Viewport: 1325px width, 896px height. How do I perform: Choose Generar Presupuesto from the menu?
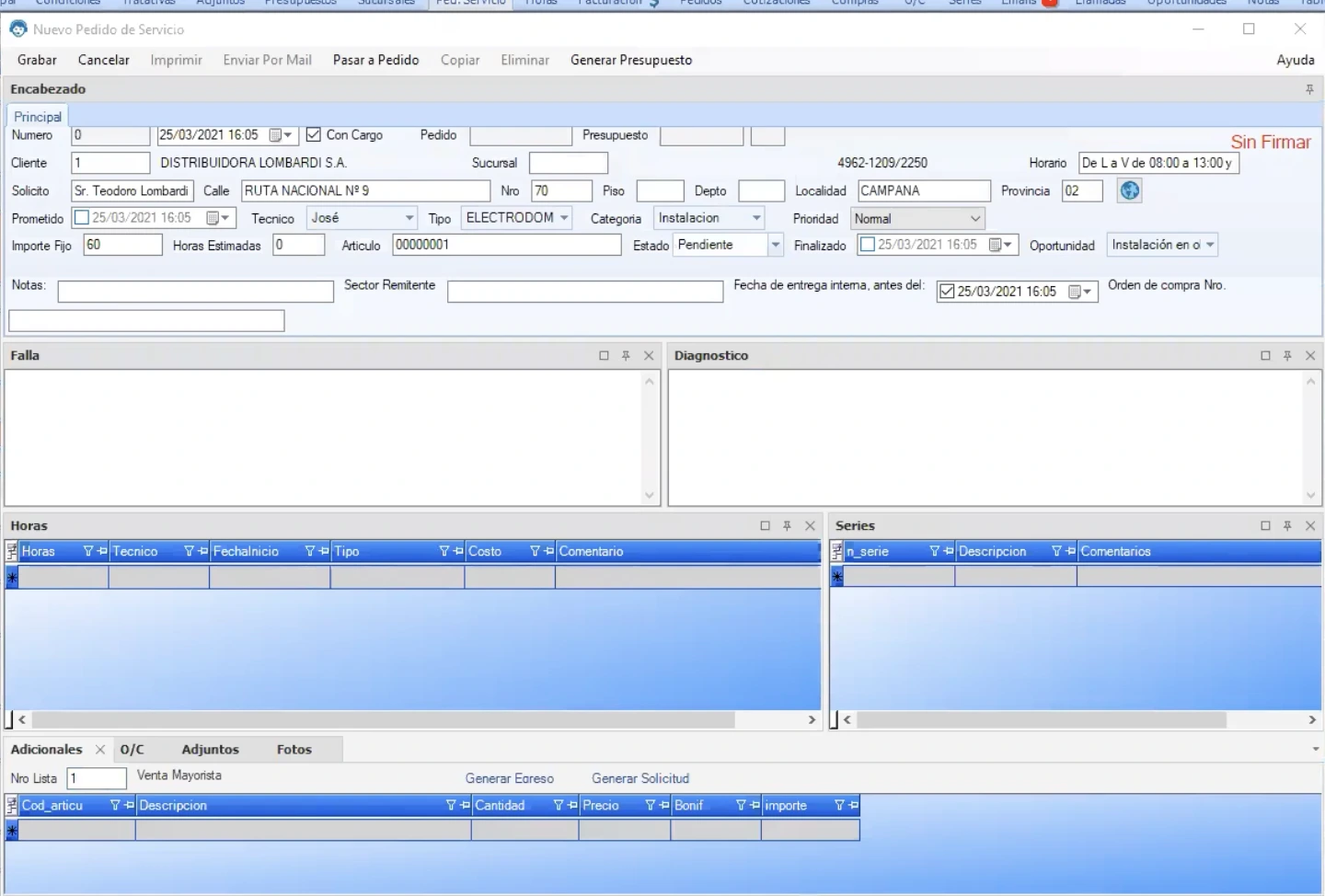coord(631,60)
